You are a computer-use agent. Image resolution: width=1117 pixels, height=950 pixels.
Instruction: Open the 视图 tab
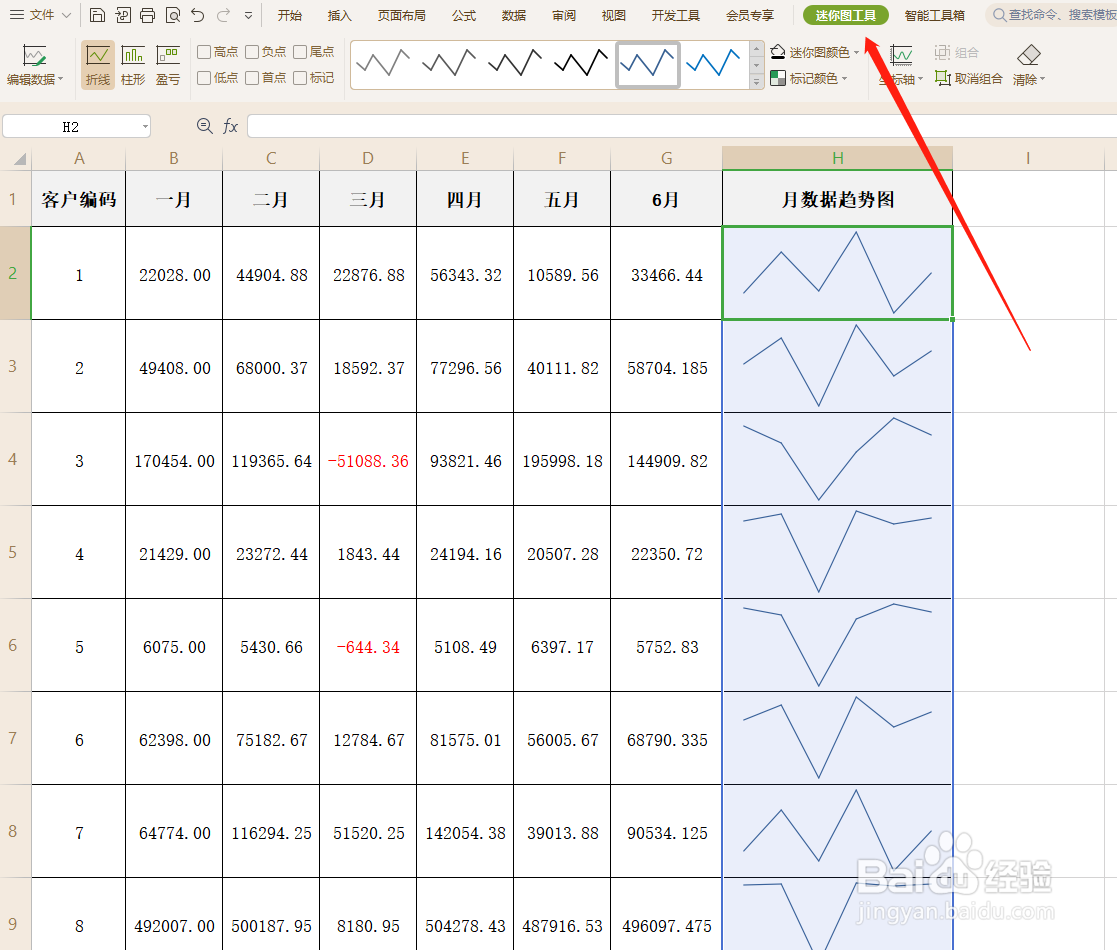click(x=613, y=15)
